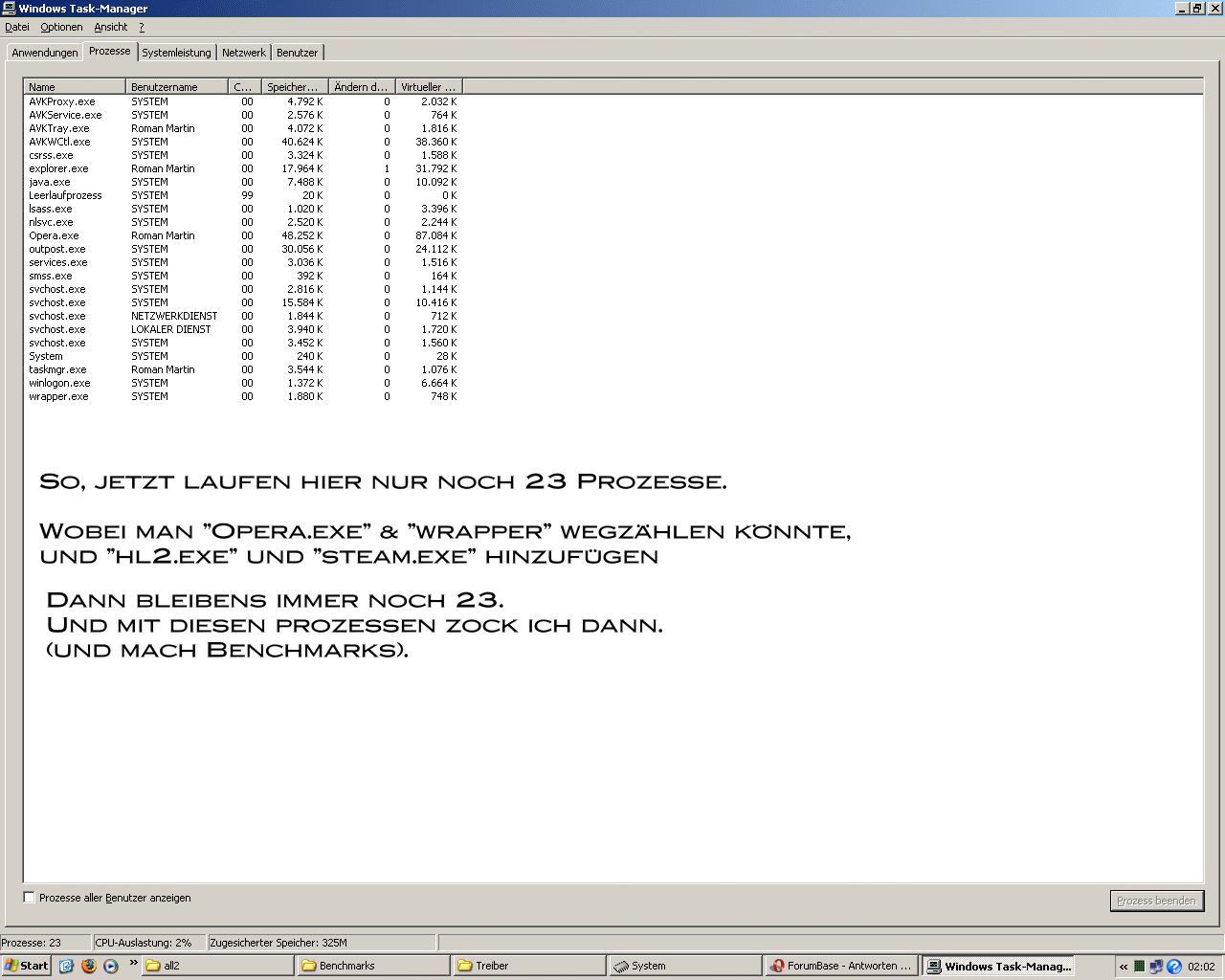Switch to the Benutzer tab
1225x980 pixels.
click(298, 53)
